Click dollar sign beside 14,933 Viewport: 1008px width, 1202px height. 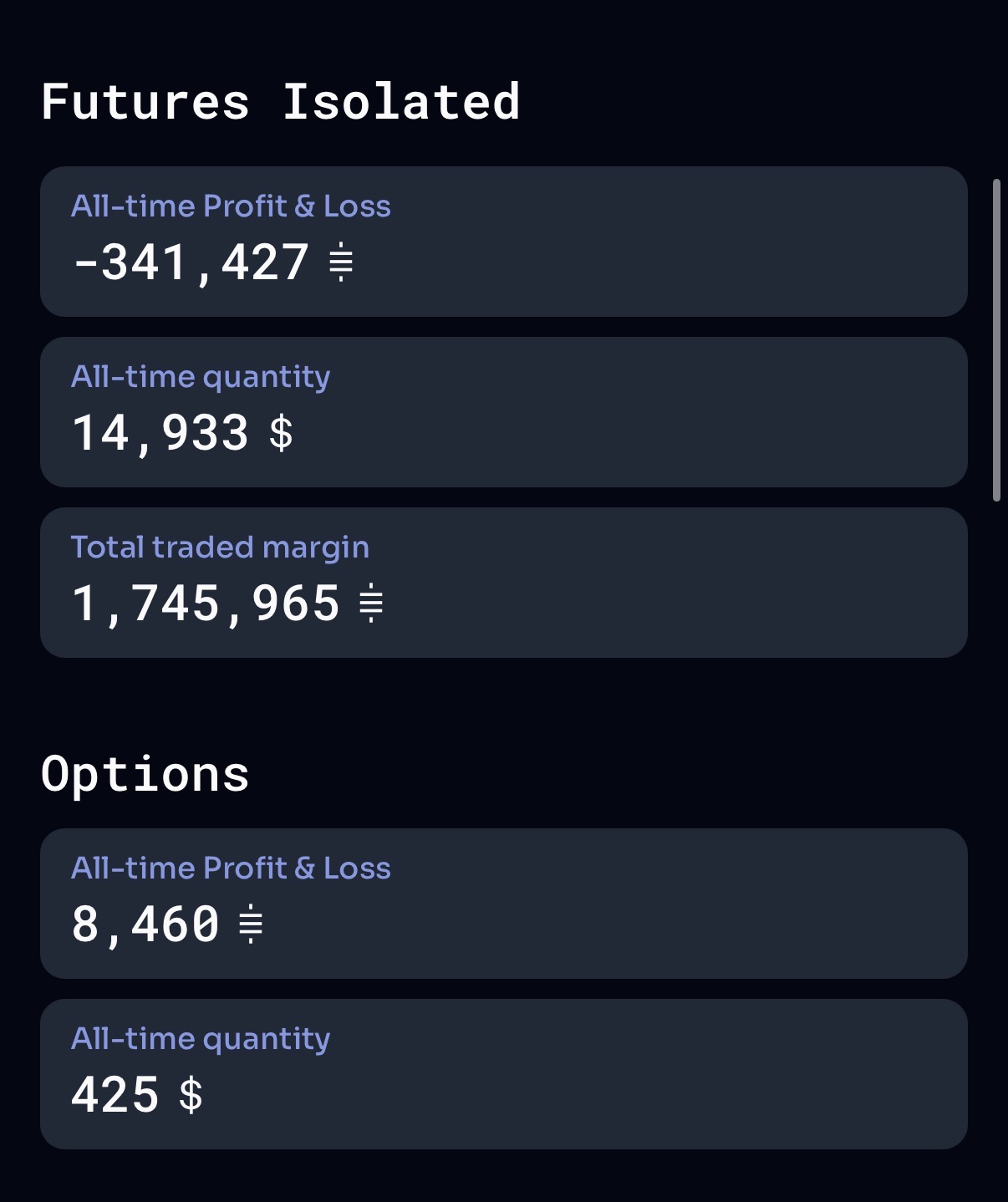282,433
